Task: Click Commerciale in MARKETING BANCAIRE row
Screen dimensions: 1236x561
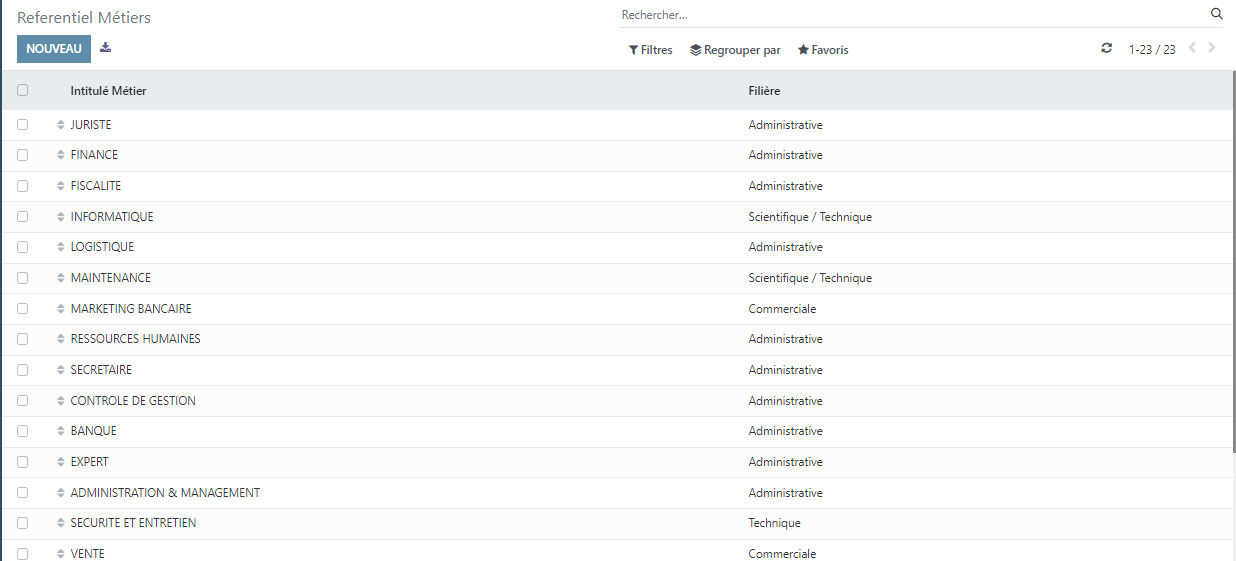Action: (x=782, y=309)
